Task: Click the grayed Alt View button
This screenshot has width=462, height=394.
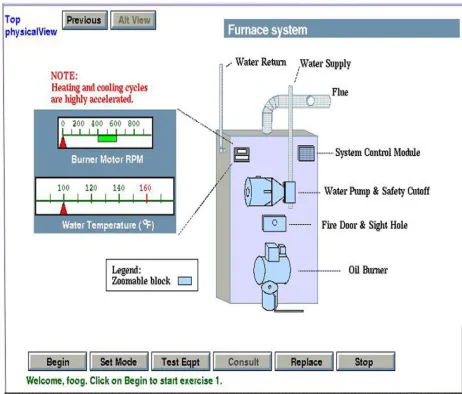Action: pyautogui.click(x=133, y=20)
